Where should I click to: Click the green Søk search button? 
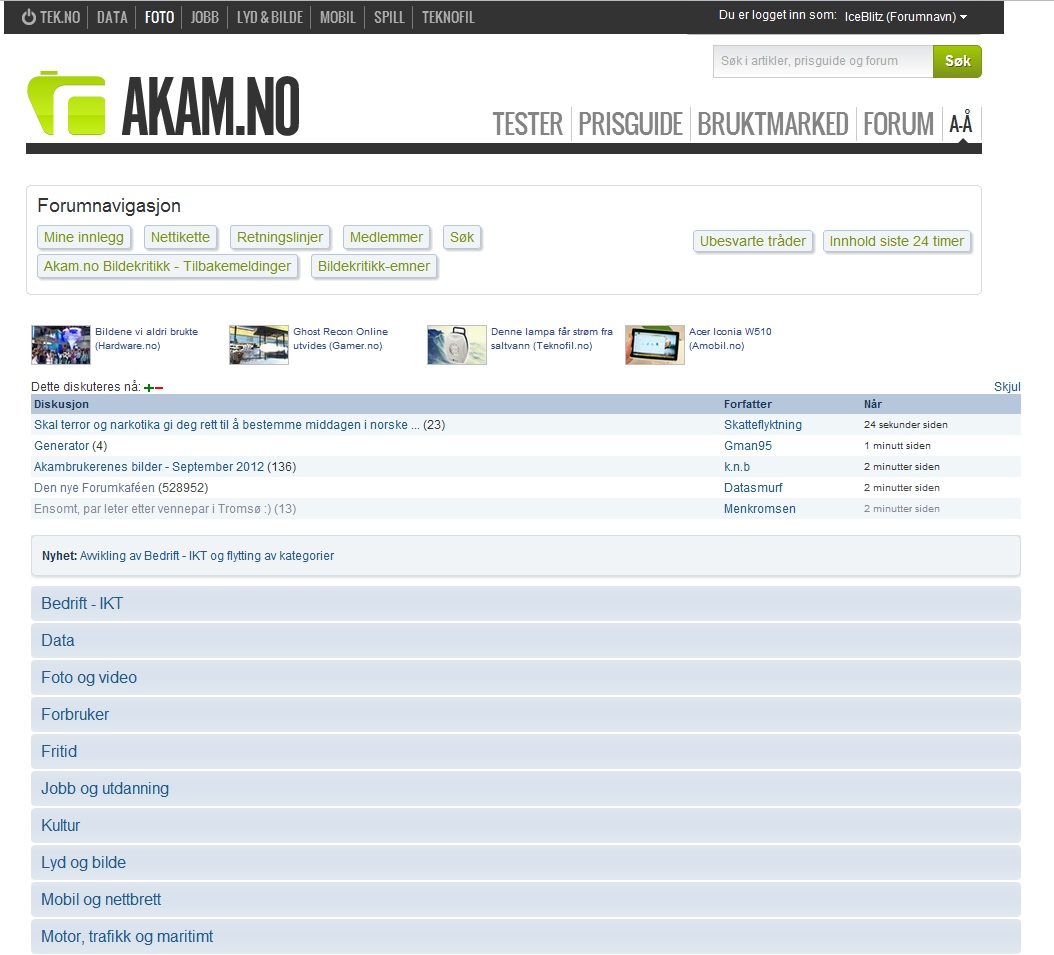coord(957,61)
